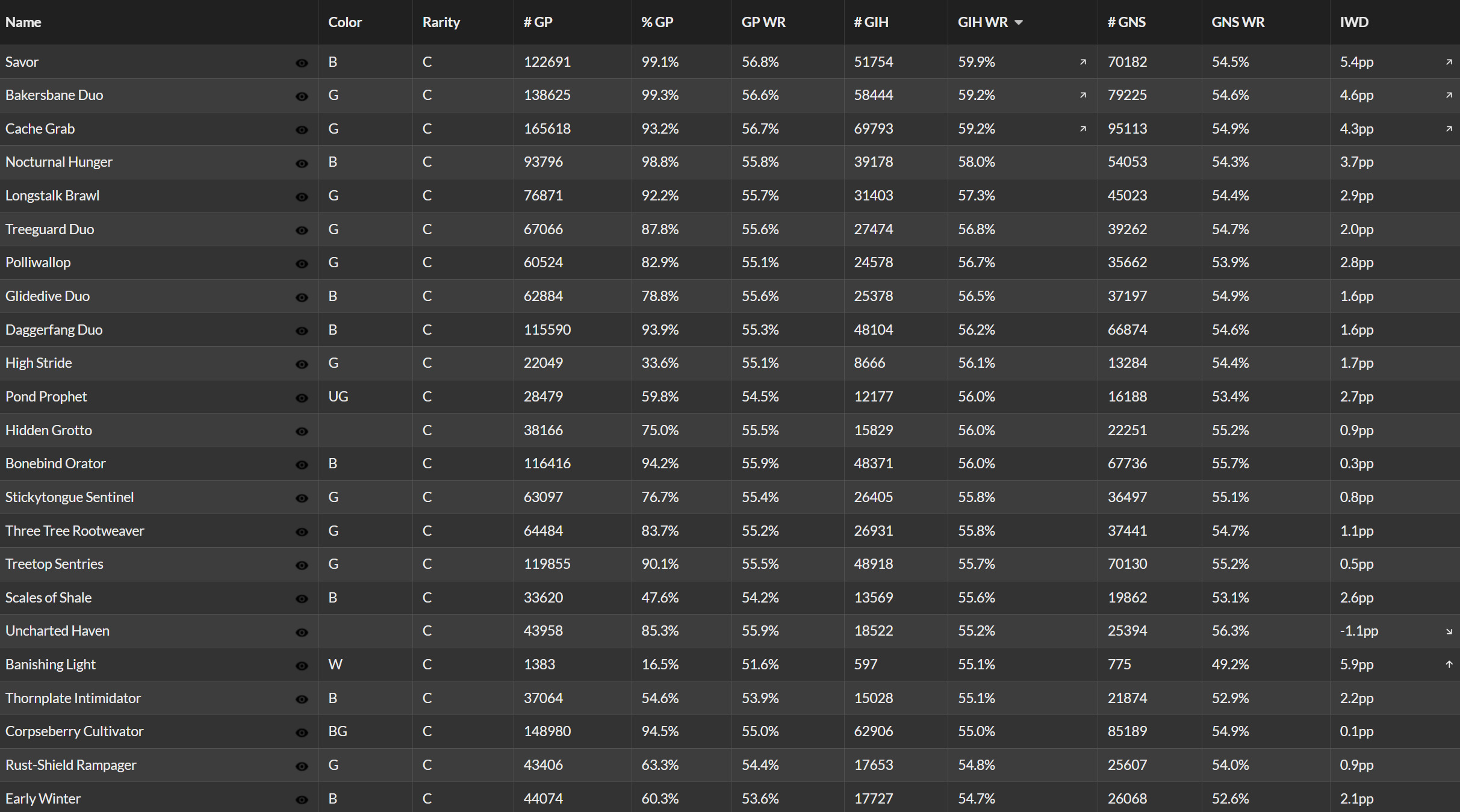
Task: Select the Rarity column header
Action: pyautogui.click(x=441, y=22)
